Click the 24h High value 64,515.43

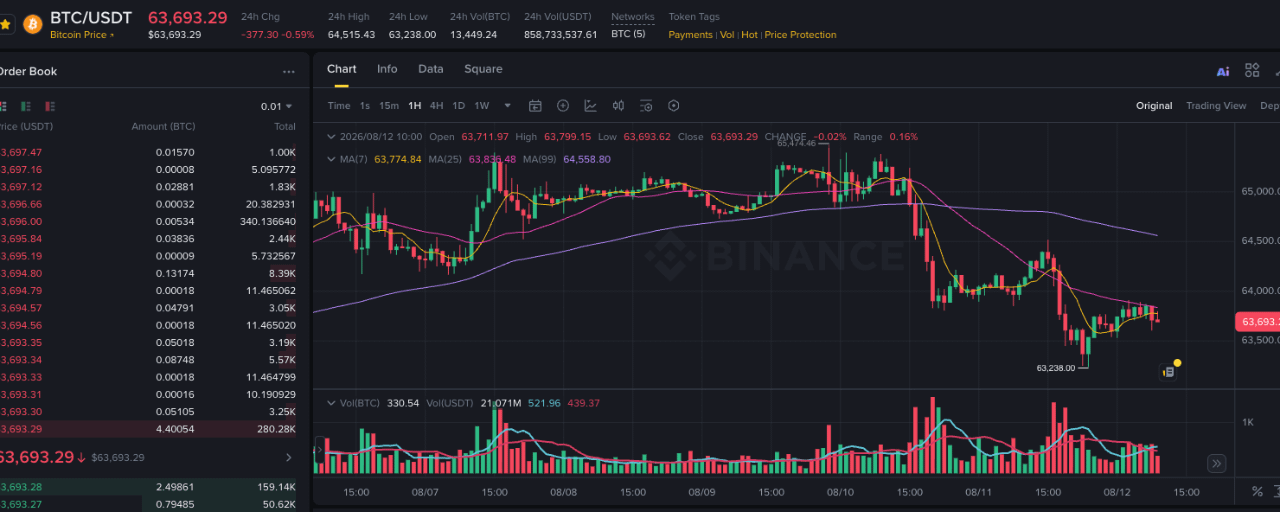[x=352, y=35]
